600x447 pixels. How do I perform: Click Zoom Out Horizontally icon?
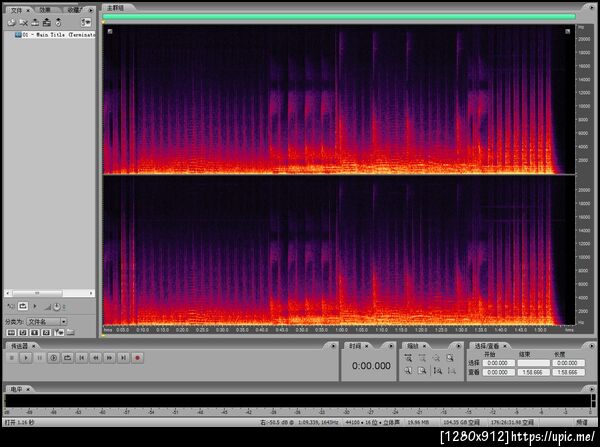coord(422,358)
